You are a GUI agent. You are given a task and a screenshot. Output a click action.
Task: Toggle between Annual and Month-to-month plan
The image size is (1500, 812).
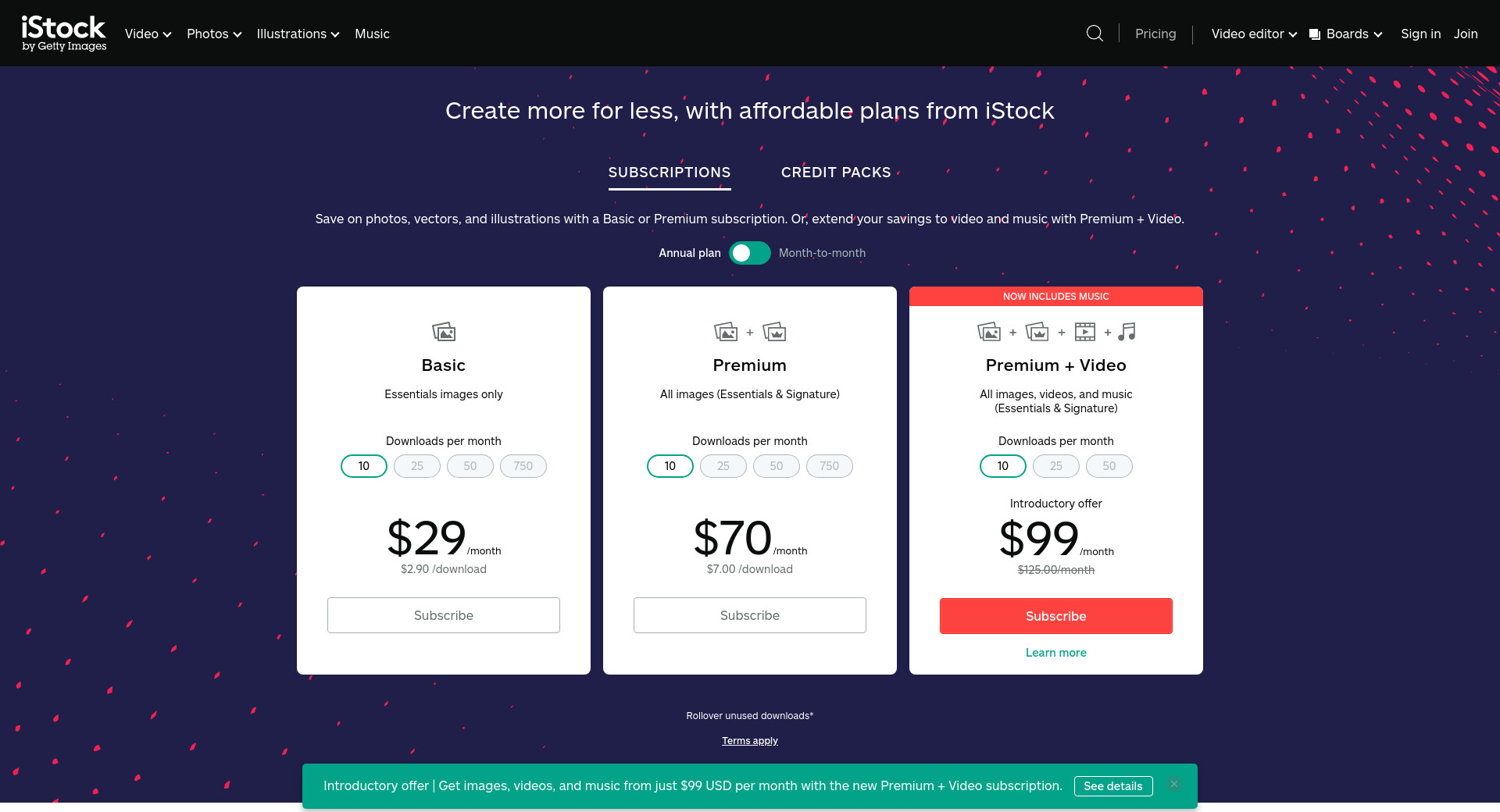(x=749, y=253)
